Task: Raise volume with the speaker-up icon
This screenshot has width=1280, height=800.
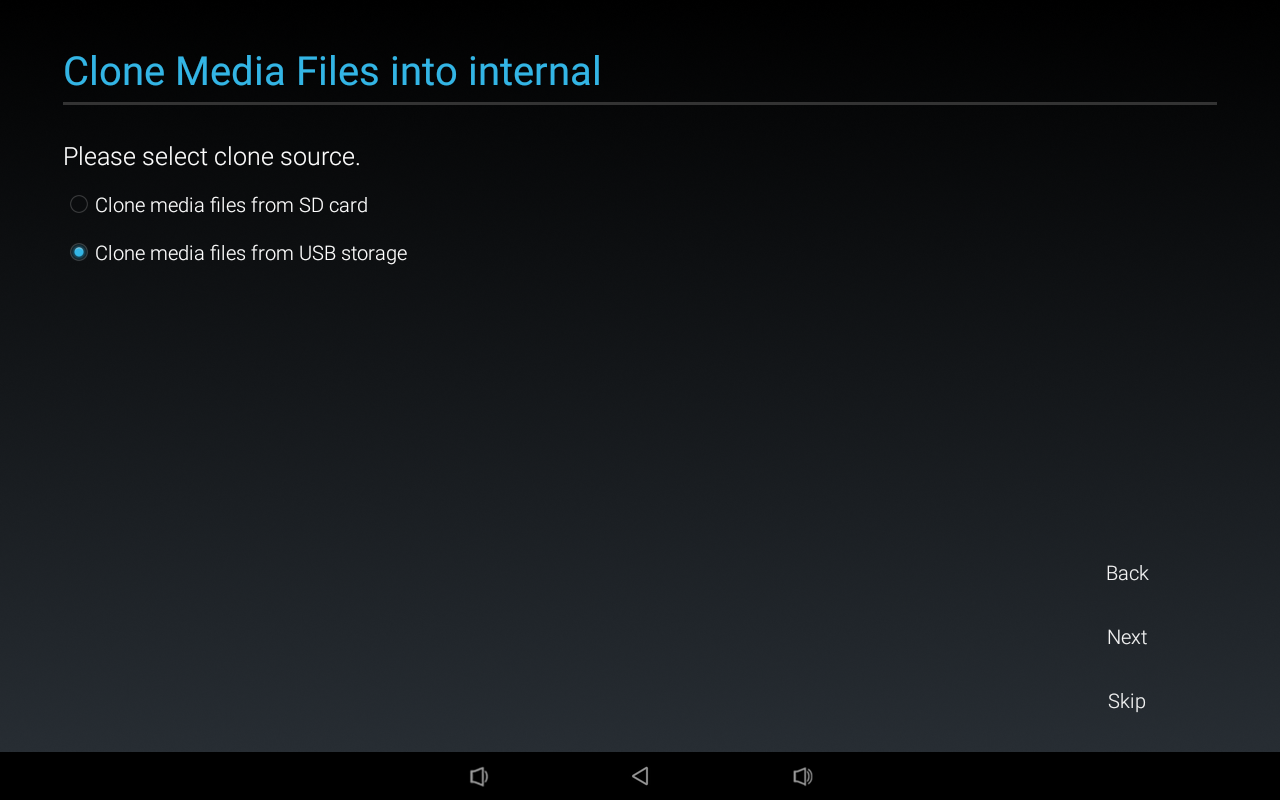Action: [x=802, y=776]
